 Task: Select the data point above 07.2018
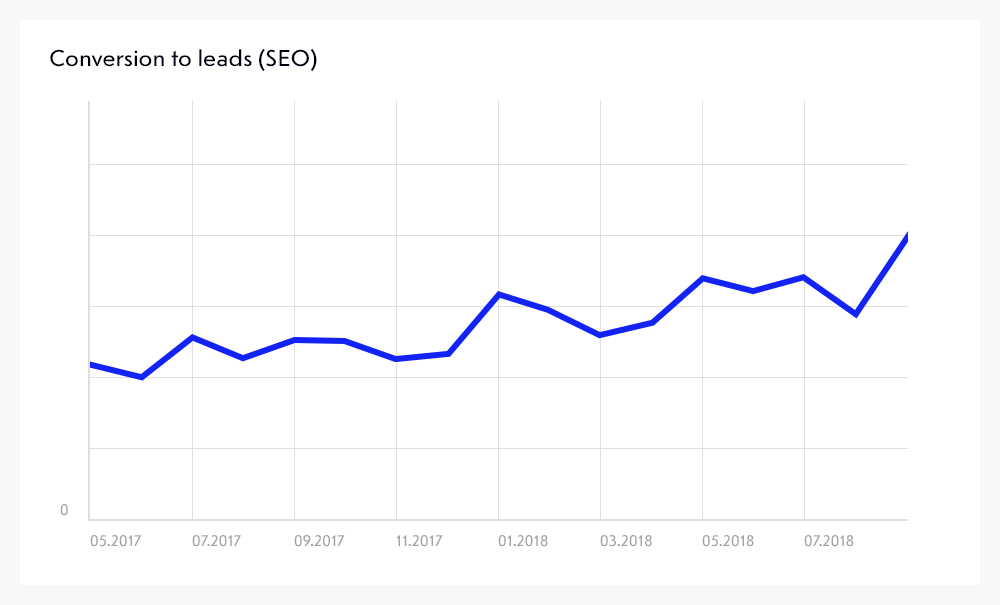point(805,277)
